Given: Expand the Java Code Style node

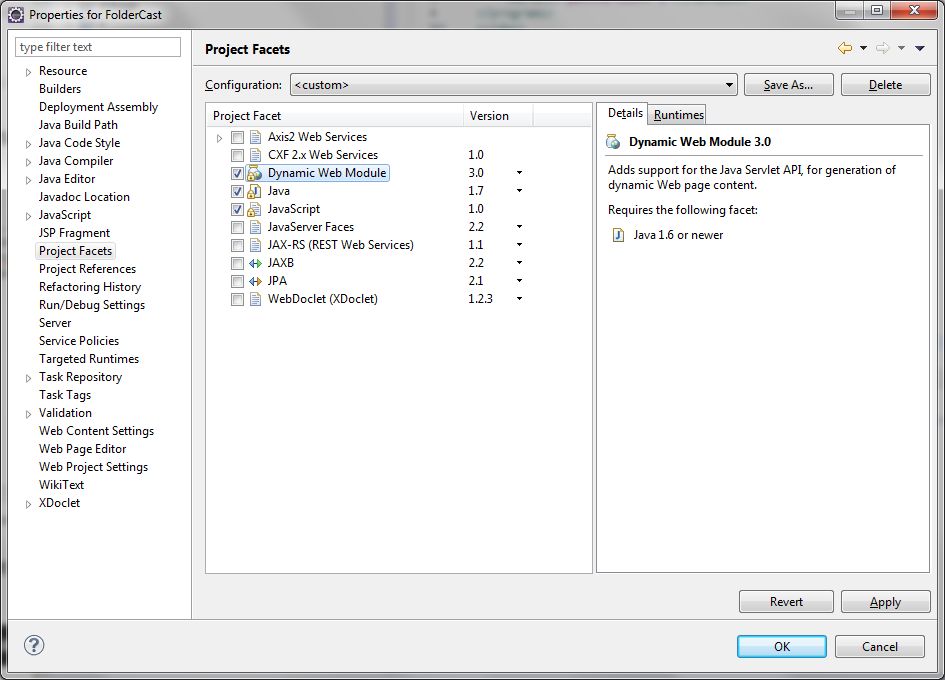Looking at the screenshot, I should coord(28,145).
